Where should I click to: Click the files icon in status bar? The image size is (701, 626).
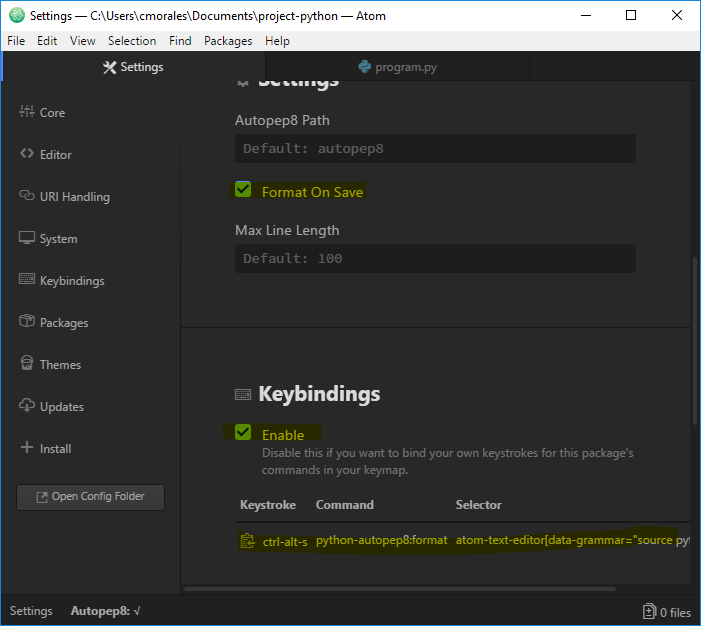649,611
